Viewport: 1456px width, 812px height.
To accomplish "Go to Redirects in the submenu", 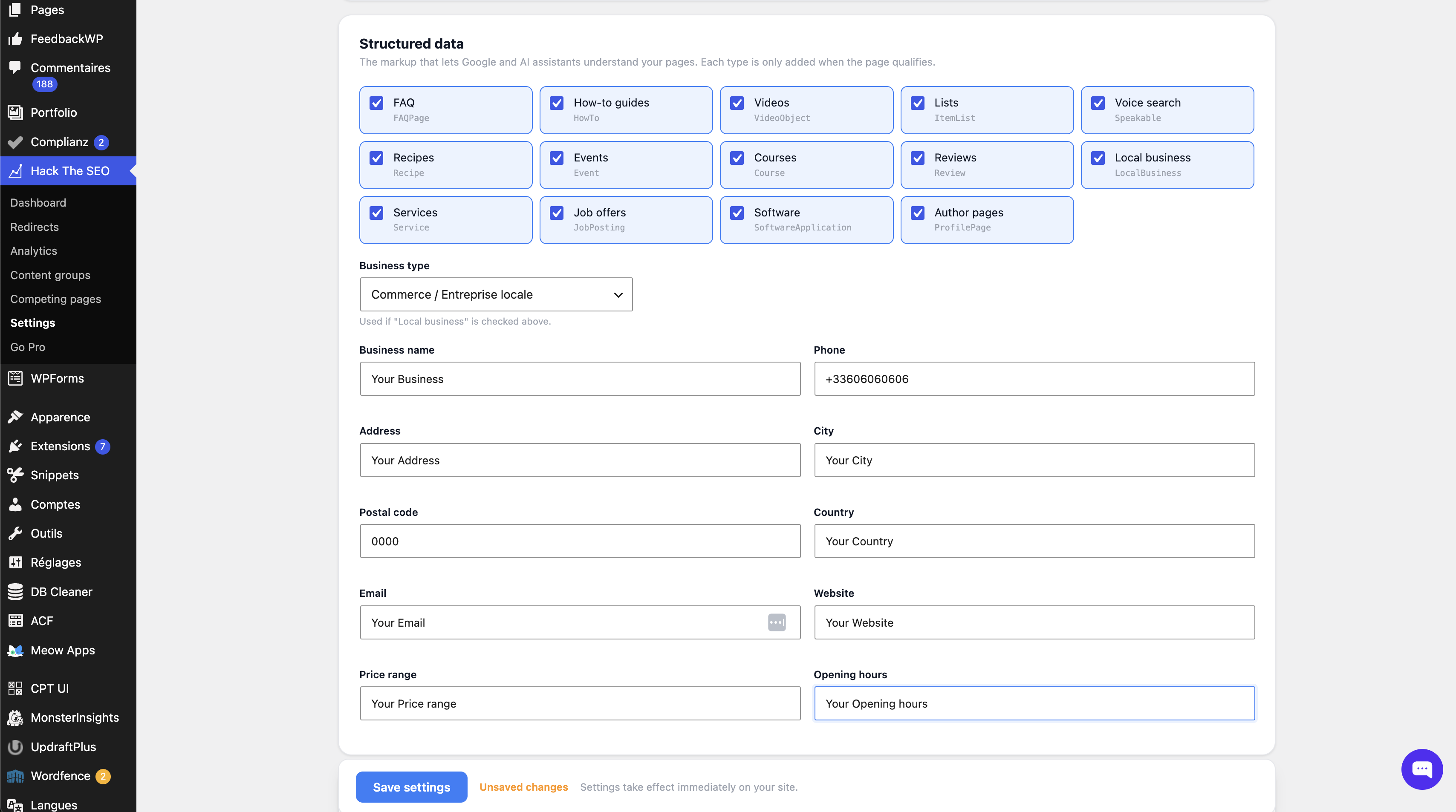I will pyautogui.click(x=35, y=227).
